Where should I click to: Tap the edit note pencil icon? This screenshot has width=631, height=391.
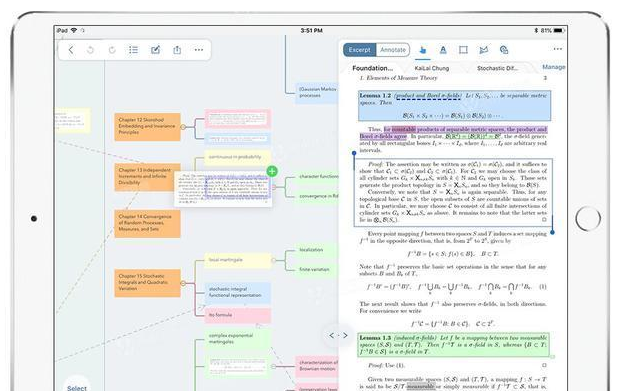(x=155, y=50)
